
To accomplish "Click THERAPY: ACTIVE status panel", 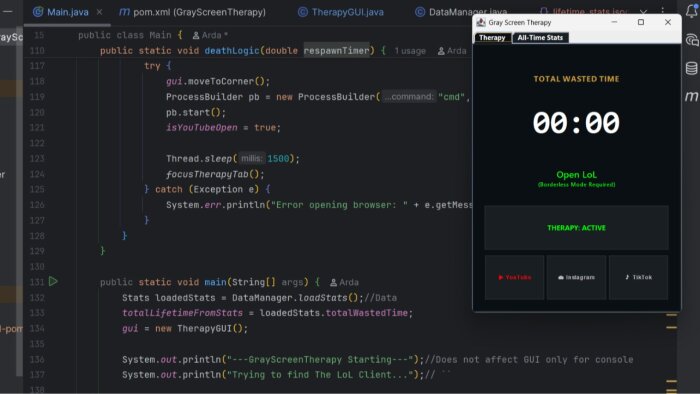I will pos(576,228).
